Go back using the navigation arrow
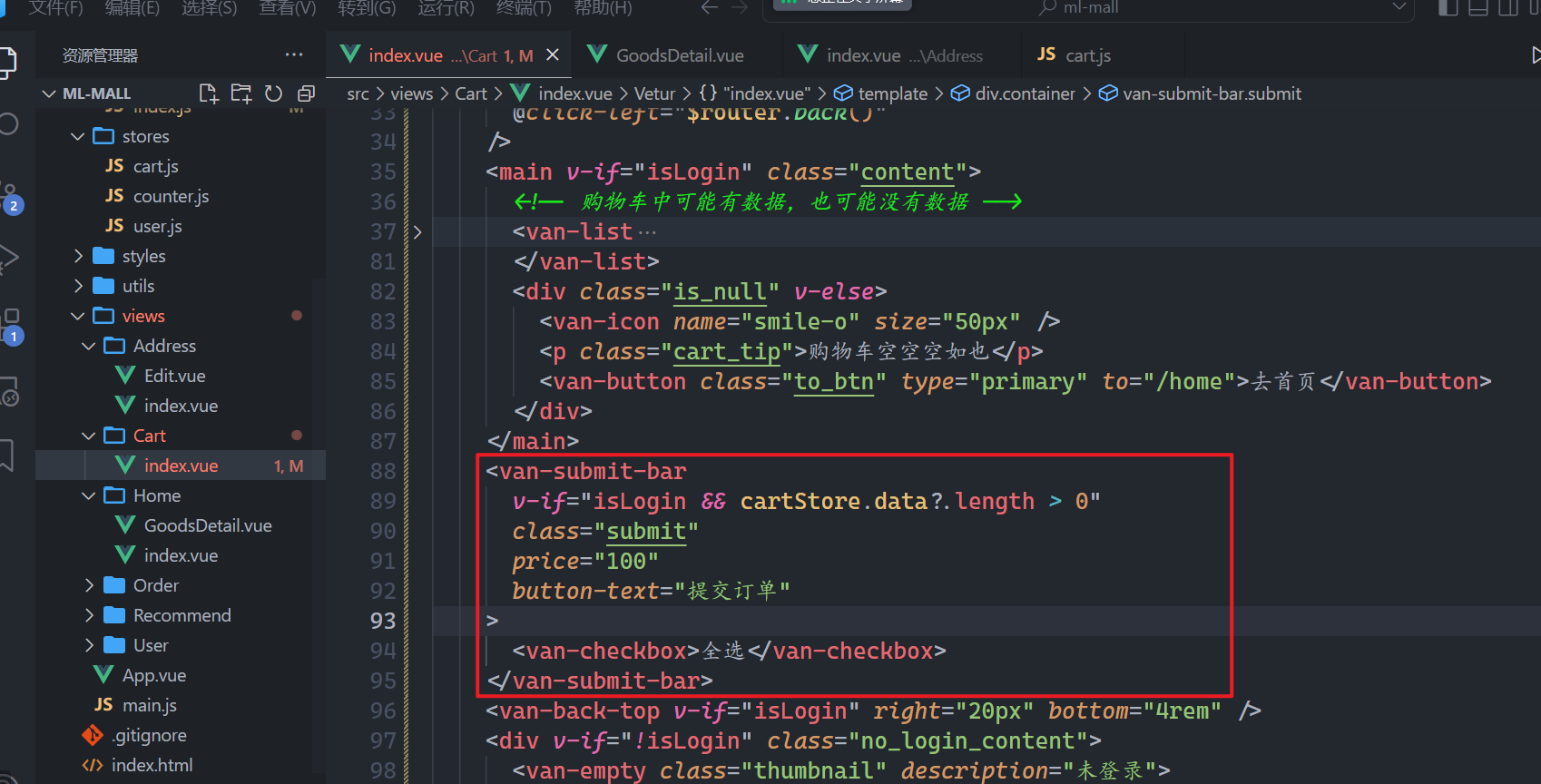 click(x=710, y=7)
